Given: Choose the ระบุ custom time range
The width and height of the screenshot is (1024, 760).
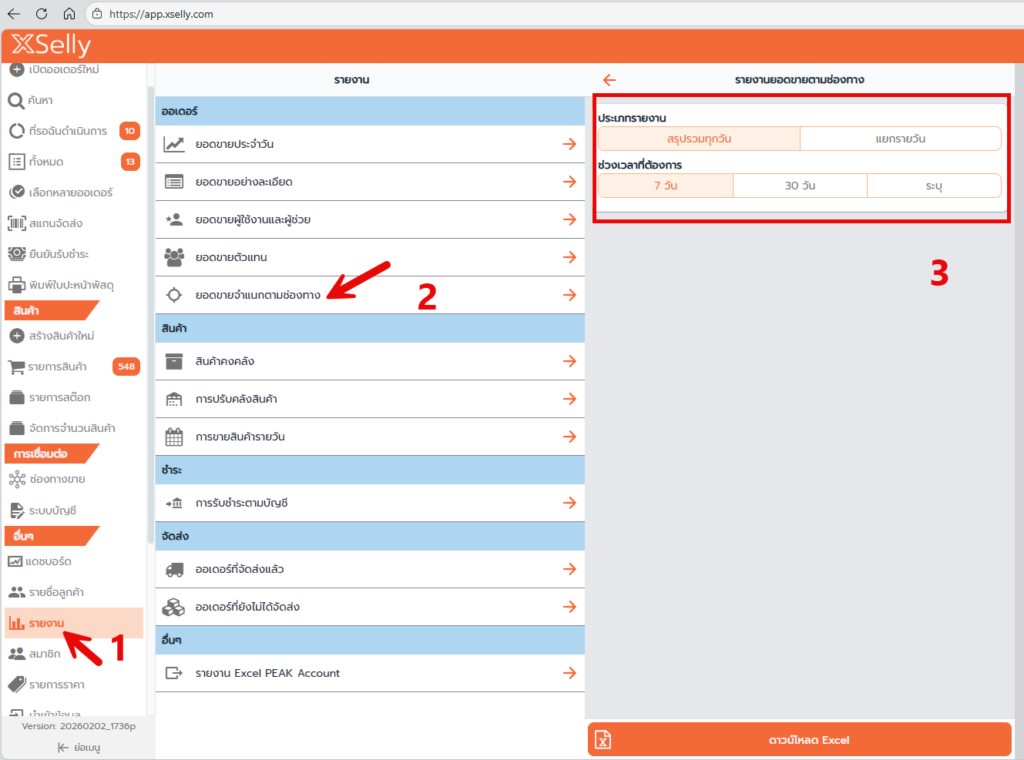Looking at the screenshot, I should 933,186.
